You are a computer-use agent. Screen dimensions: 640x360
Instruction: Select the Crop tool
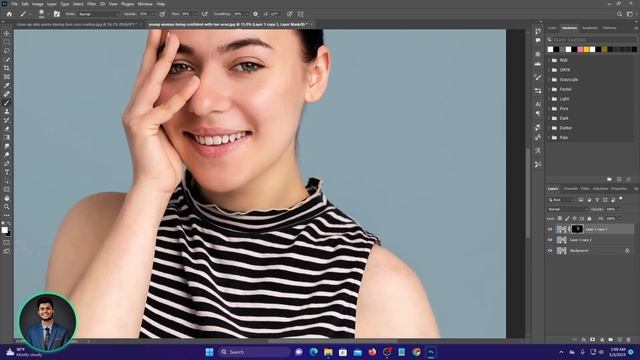7,68
